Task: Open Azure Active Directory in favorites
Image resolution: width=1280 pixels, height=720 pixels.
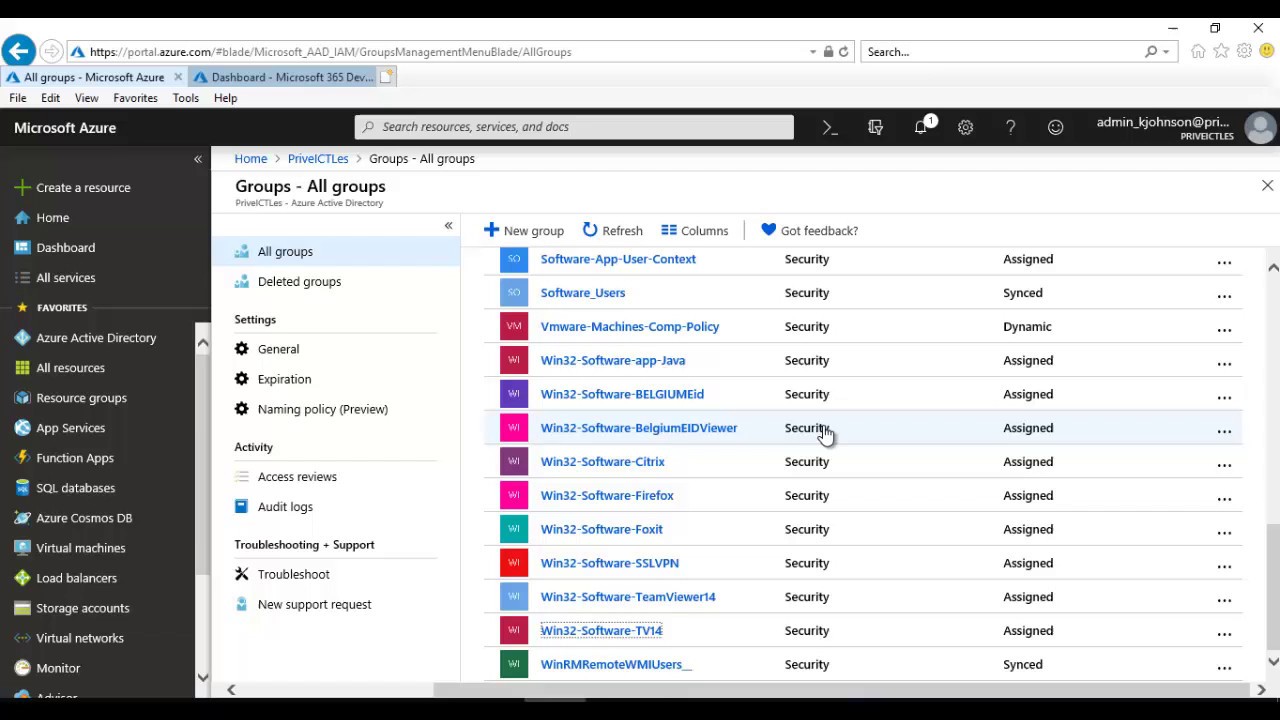Action: (x=96, y=337)
